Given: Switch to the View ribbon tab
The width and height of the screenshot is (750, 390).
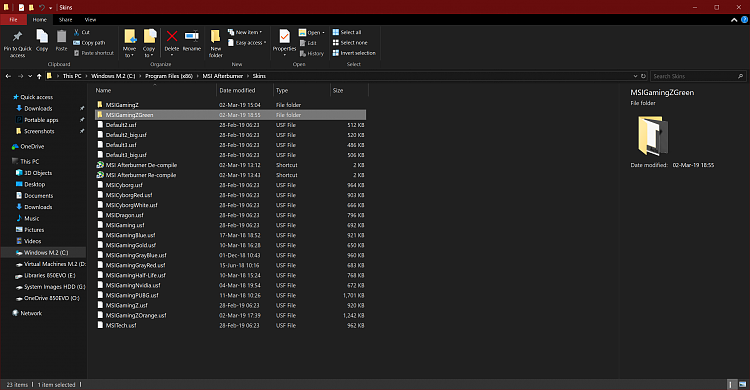Looking at the screenshot, I should click(x=90, y=20).
